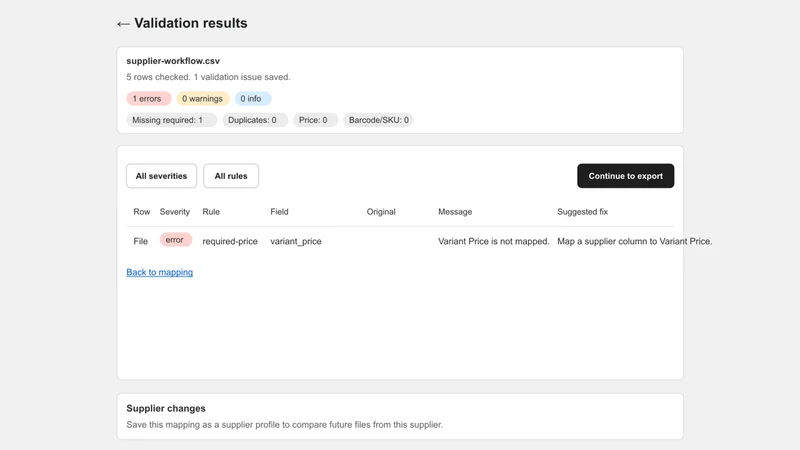The image size is (800, 450).
Task: Click the File row cell
Action: pos(141,241)
